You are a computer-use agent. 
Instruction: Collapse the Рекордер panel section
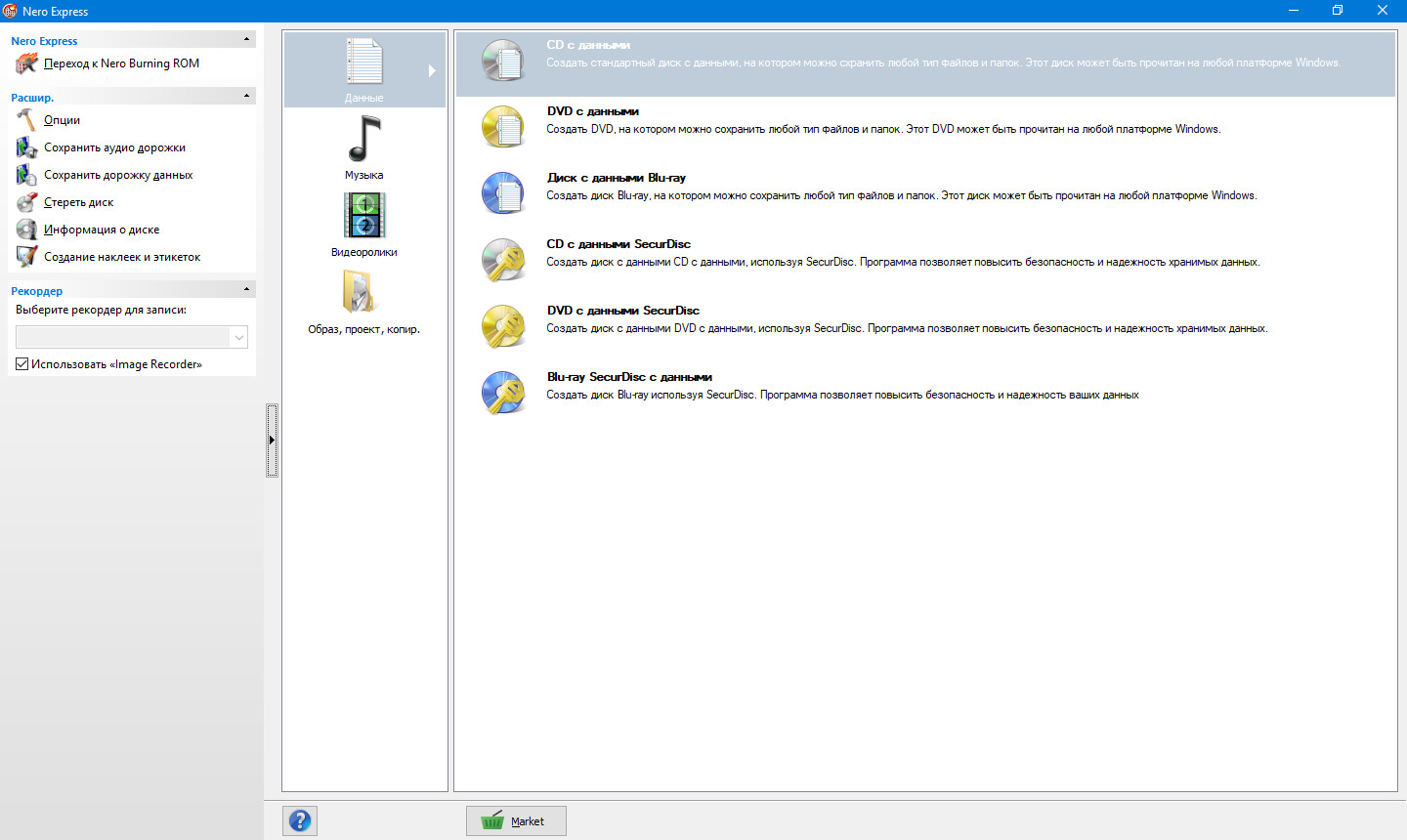(x=246, y=289)
